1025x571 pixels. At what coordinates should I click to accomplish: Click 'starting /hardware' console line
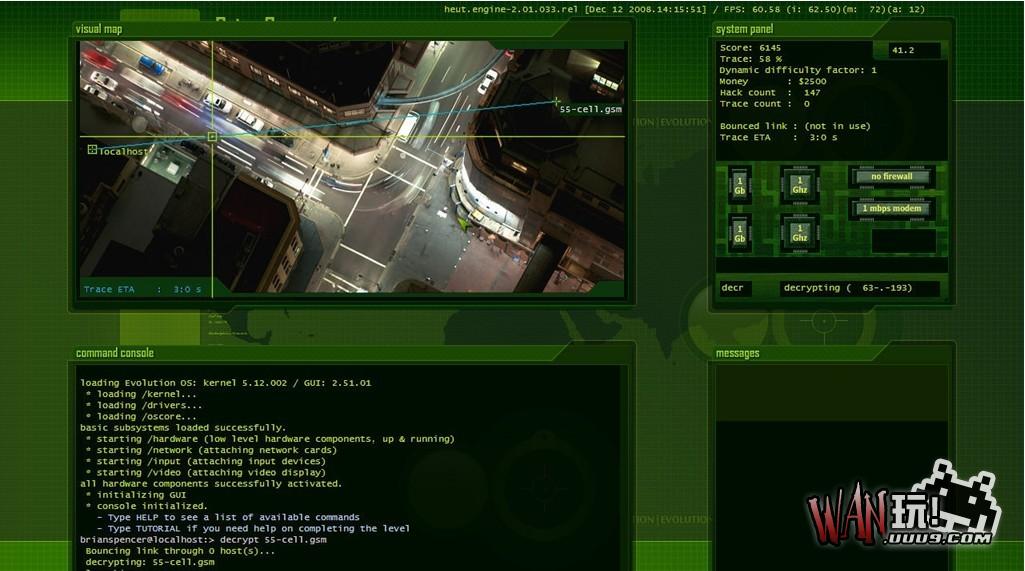(270, 439)
